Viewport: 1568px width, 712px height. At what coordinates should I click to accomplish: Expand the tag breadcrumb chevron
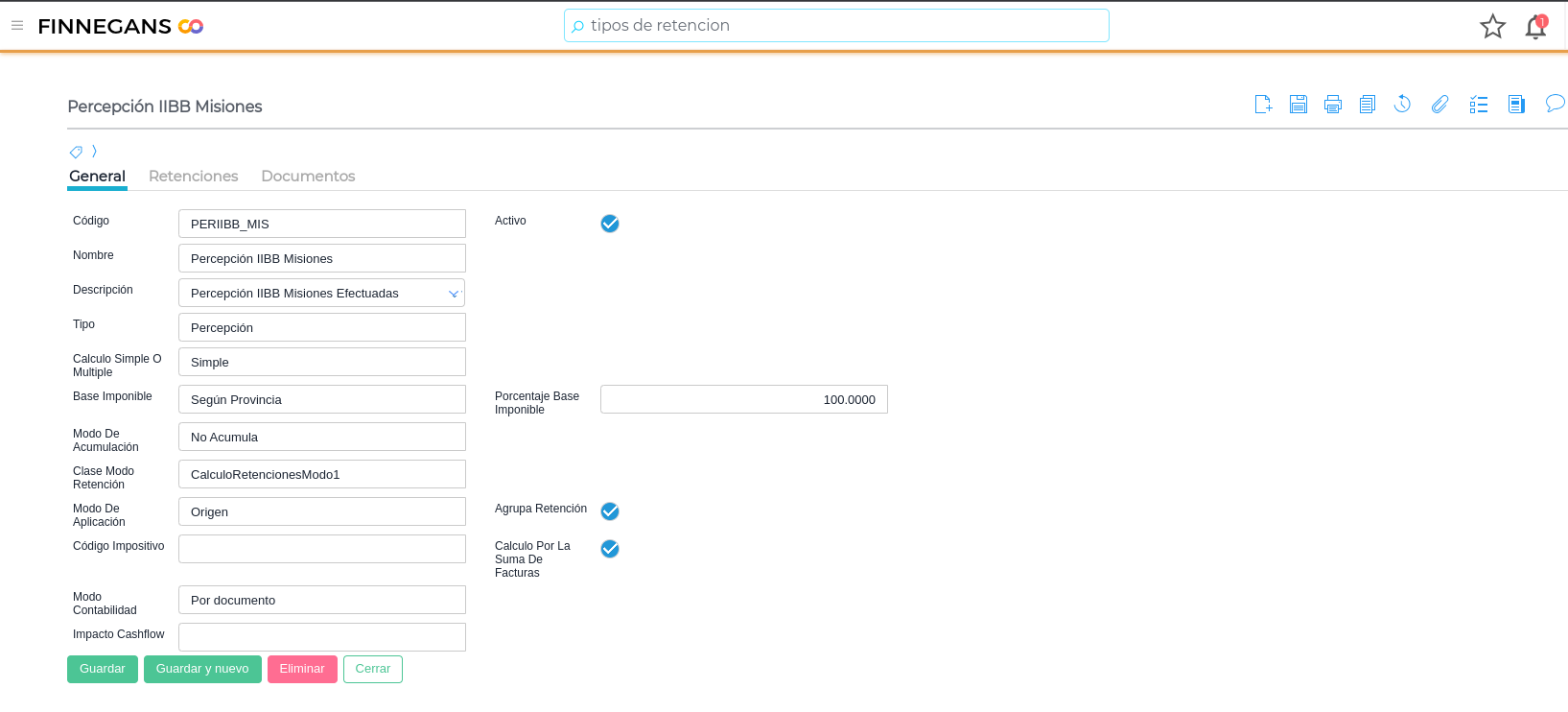(x=94, y=152)
